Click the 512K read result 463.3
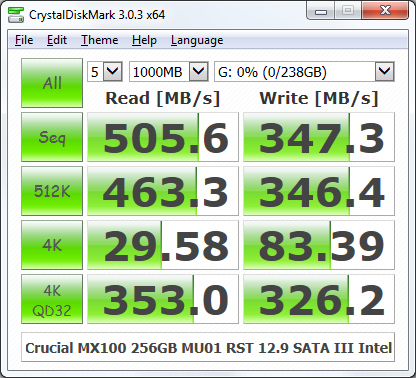The image size is (416, 378). click(x=163, y=191)
